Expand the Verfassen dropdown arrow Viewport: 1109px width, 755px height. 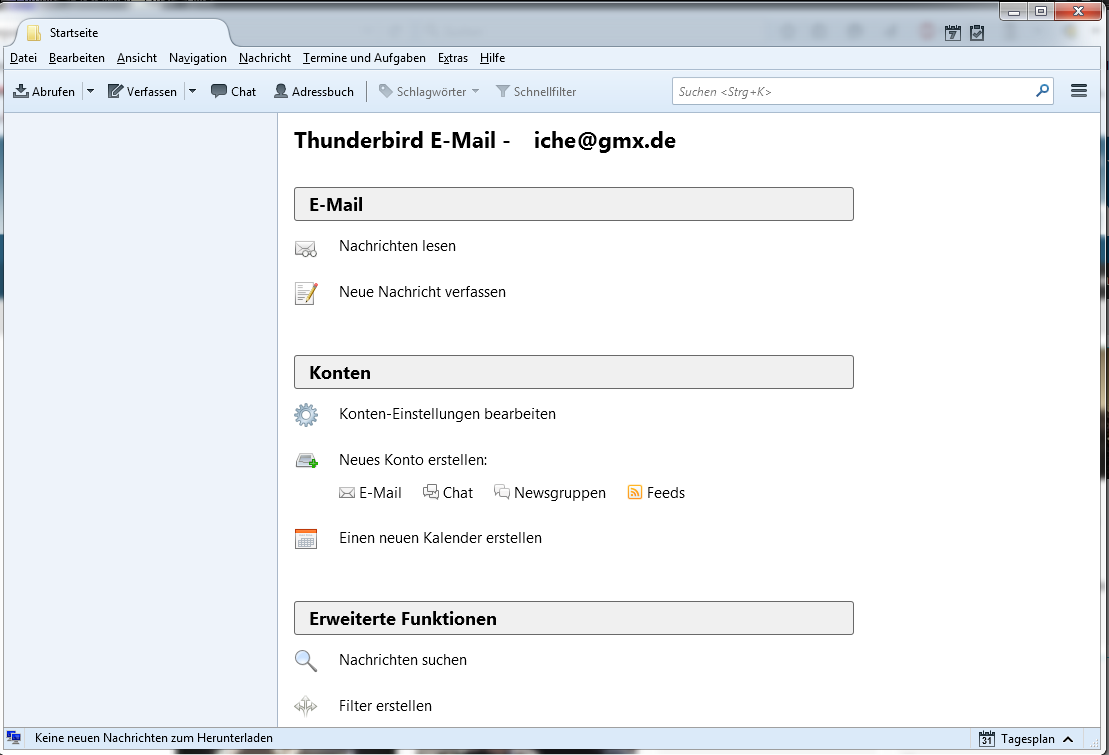[x=192, y=91]
